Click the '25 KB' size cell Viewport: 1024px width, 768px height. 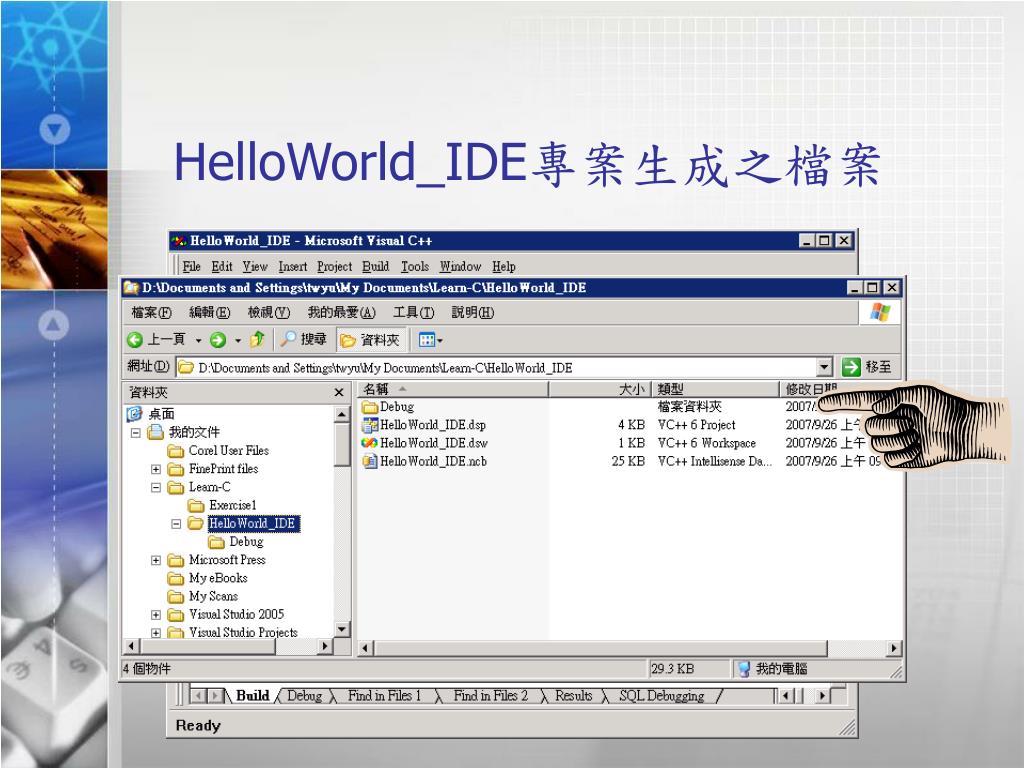coord(628,462)
